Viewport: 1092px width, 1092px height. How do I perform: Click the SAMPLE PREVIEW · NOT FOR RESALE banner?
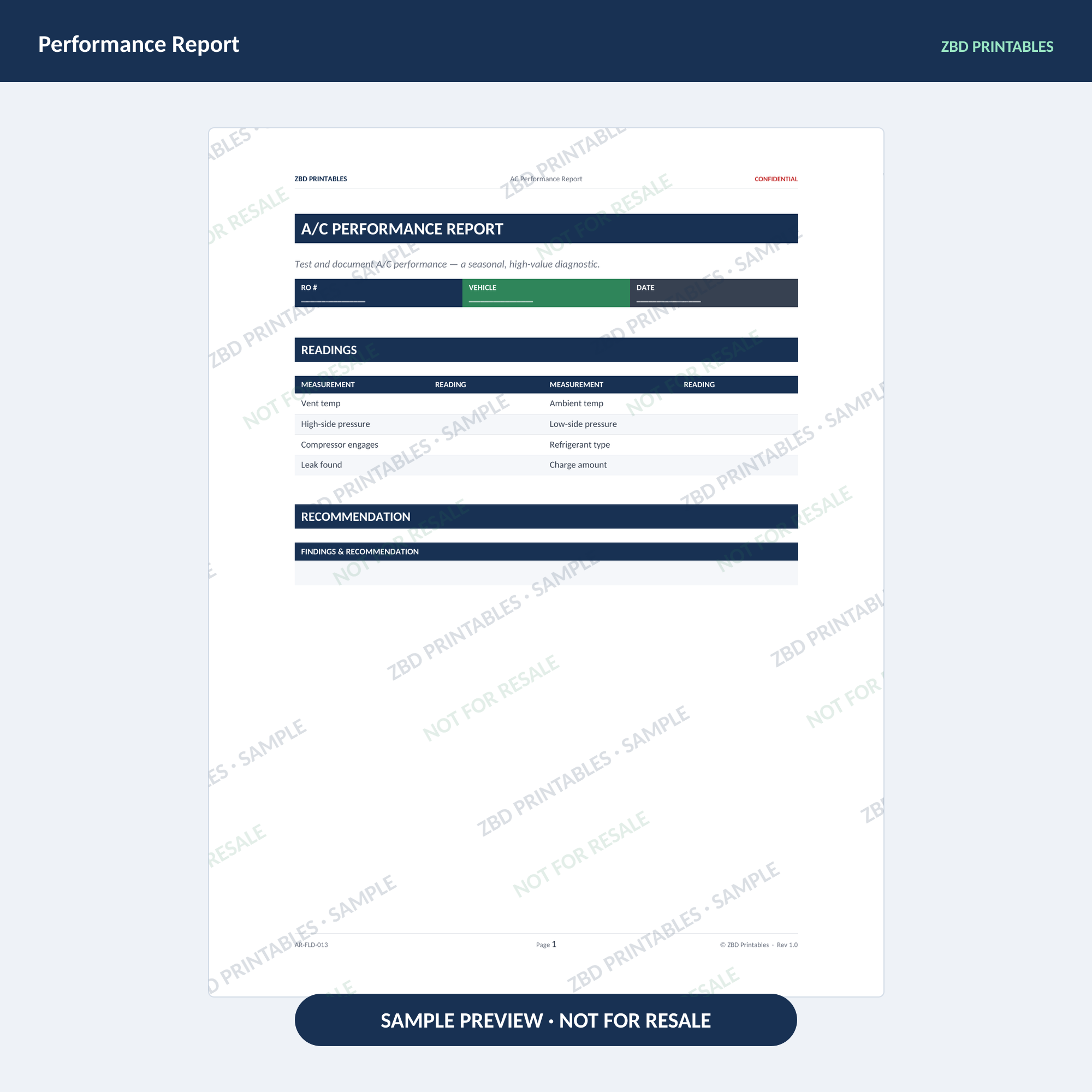[x=546, y=1019]
